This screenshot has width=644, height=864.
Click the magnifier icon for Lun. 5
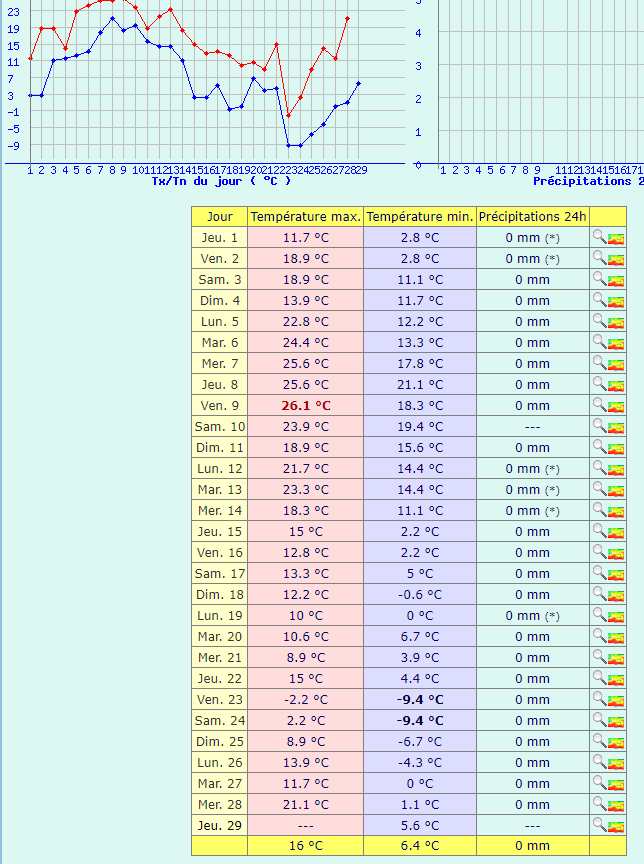click(599, 321)
